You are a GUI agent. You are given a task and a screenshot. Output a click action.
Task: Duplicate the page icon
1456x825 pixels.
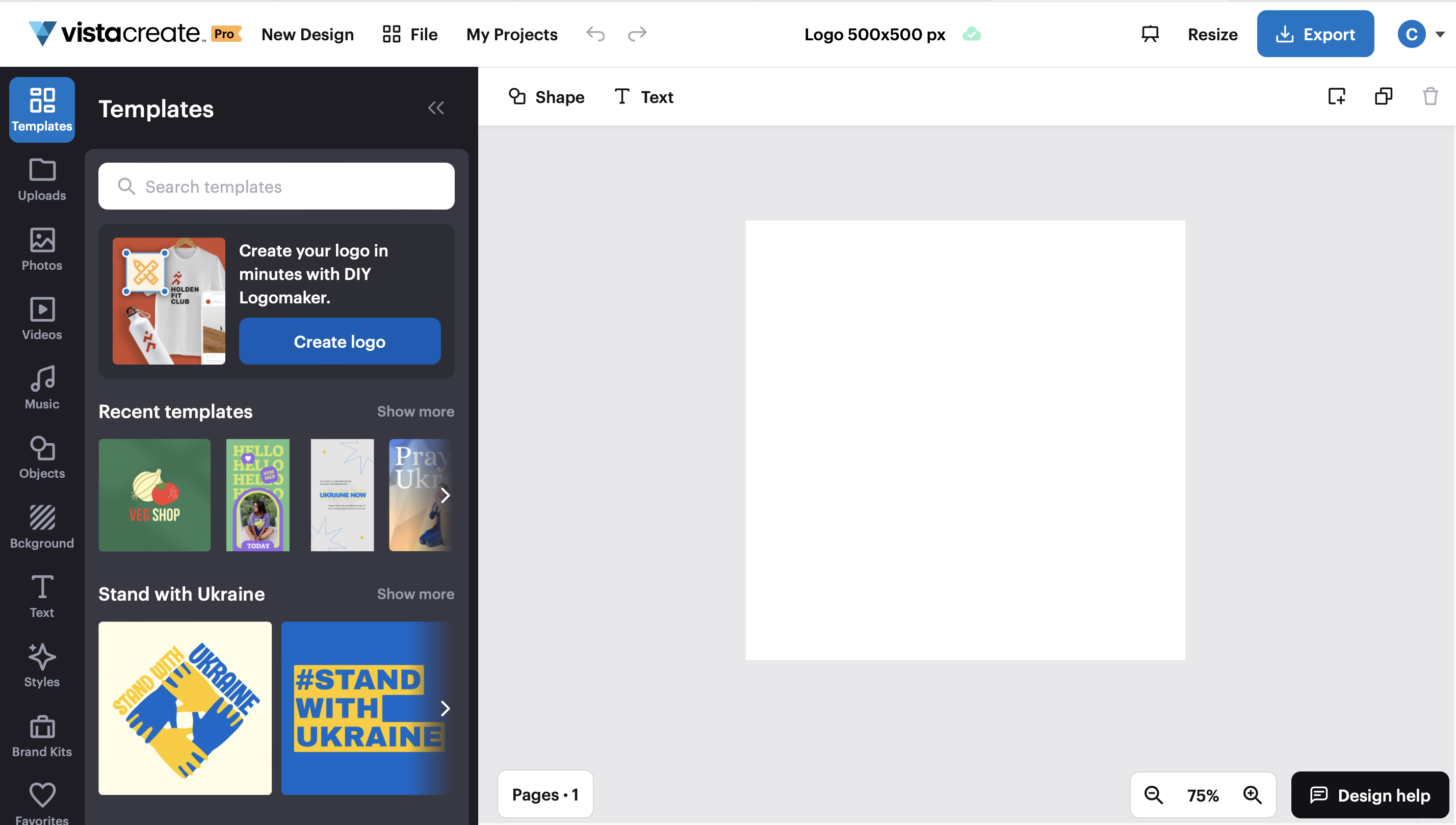tap(1384, 96)
